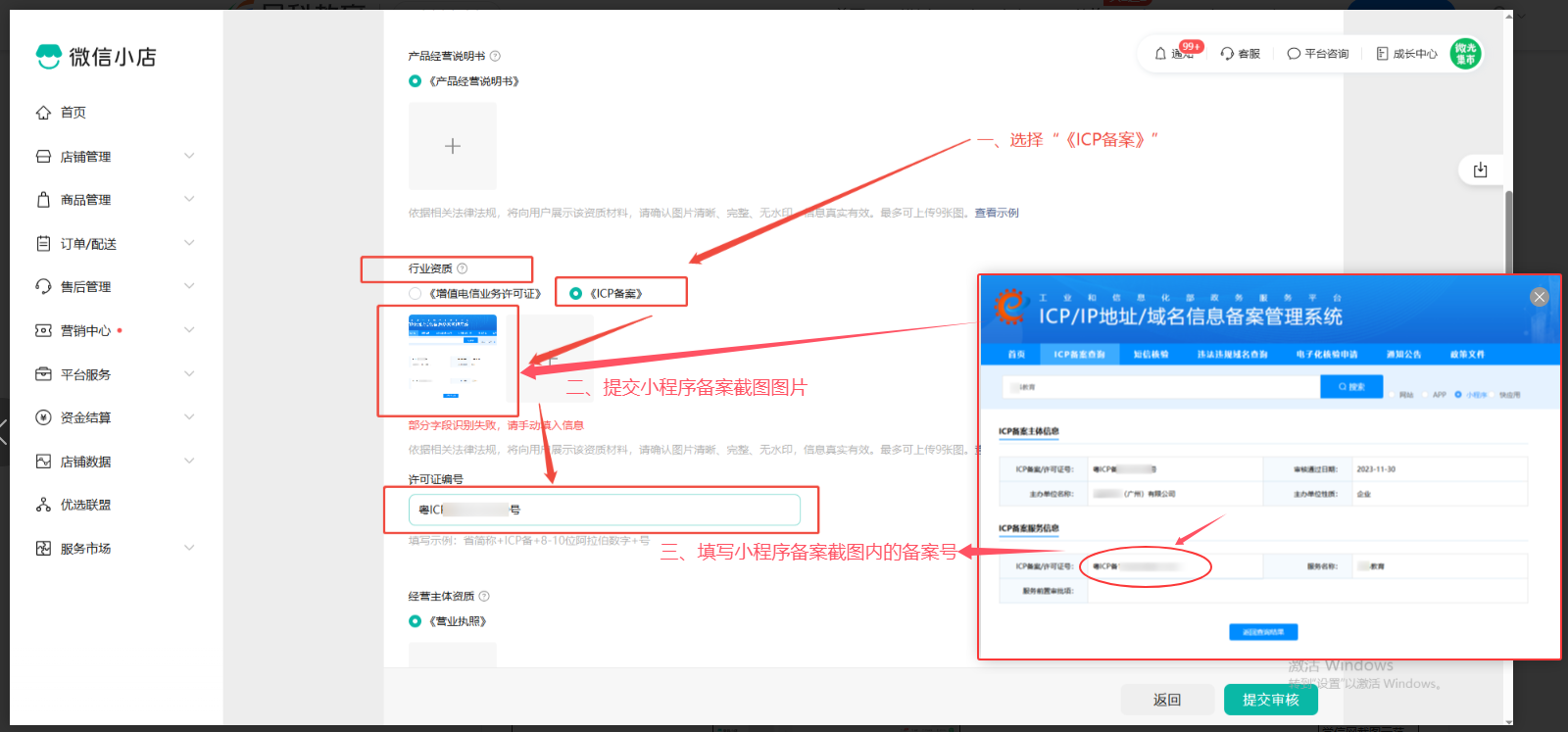1568x732 pixels.
Task: Open 首页 tab in ICP system preview
Action: (1016, 355)
